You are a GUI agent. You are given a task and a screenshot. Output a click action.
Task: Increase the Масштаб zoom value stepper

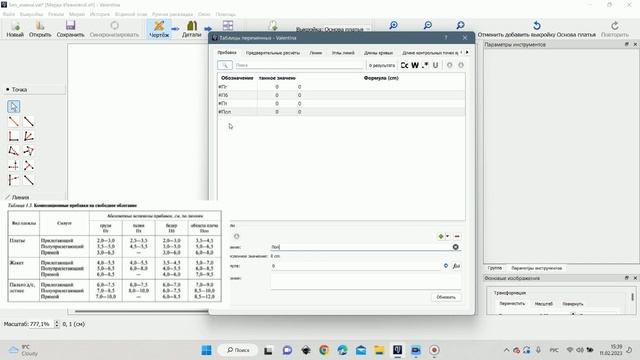57,322
